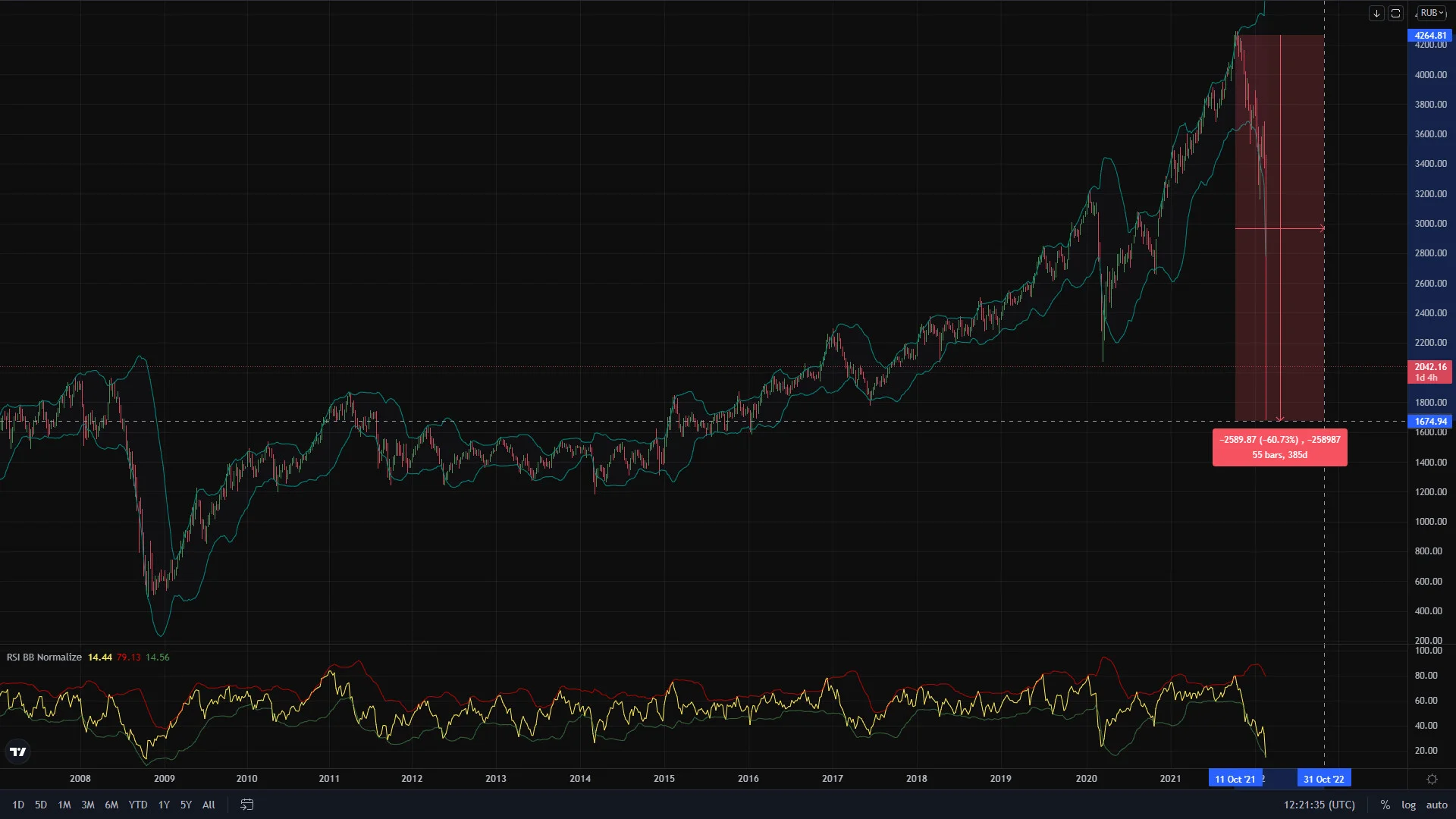Select the 5D time range
Screen dimensions: 1456x819
pos(41,805)
